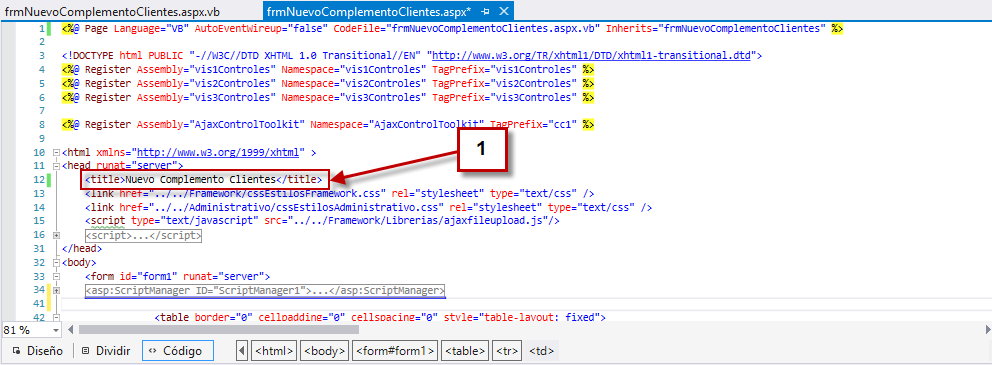Collapse the <head> element on line 11
The image size is (992, 365).
[56, 166]
